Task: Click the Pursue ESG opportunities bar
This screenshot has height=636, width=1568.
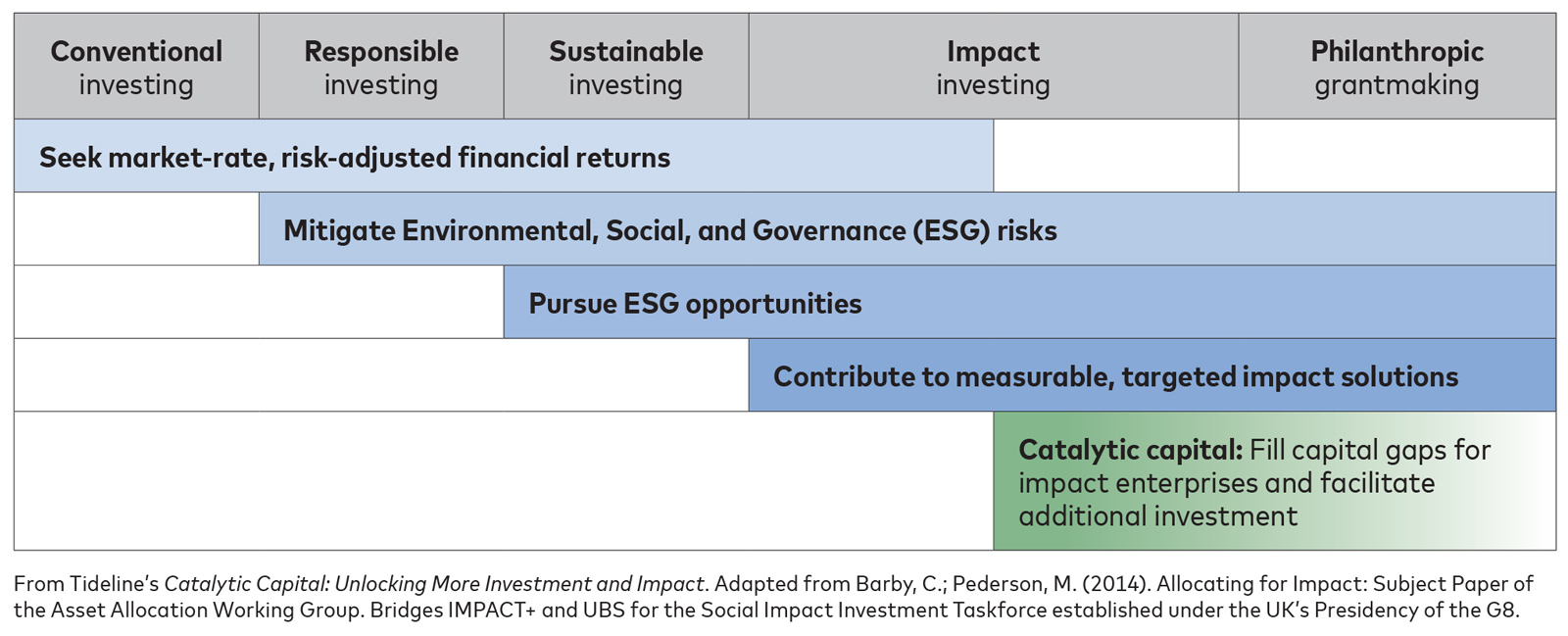Action: (x=1029, y=303)
